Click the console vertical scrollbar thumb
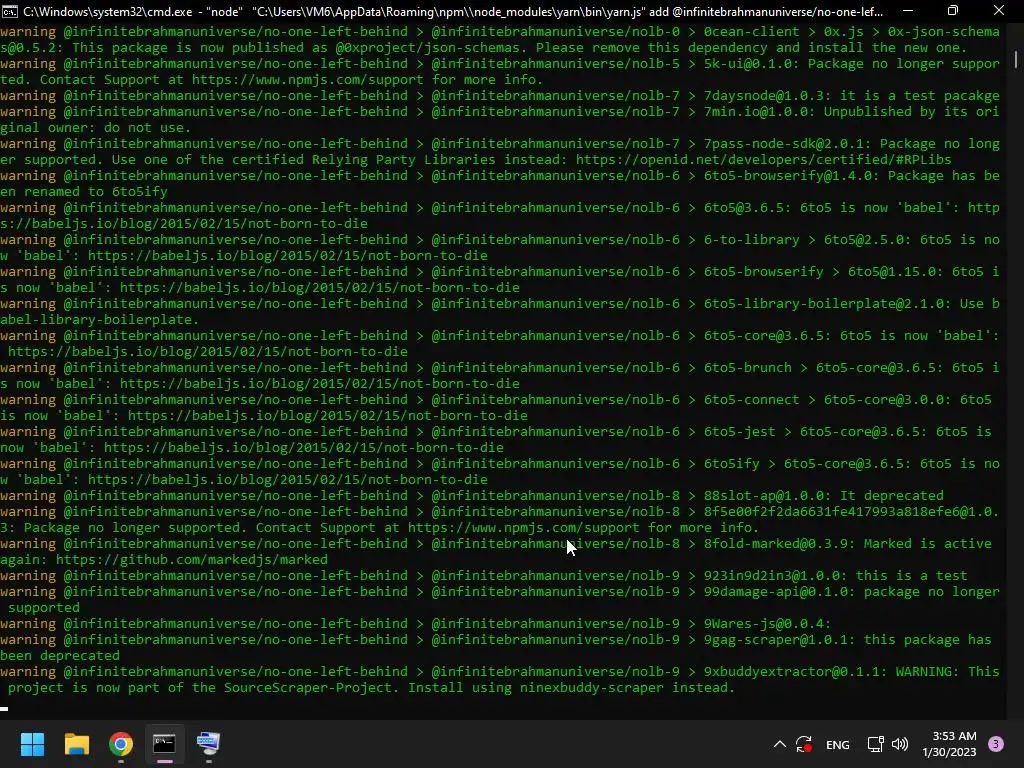The height and width of the screenshot is (768, 1024). 1016,60
